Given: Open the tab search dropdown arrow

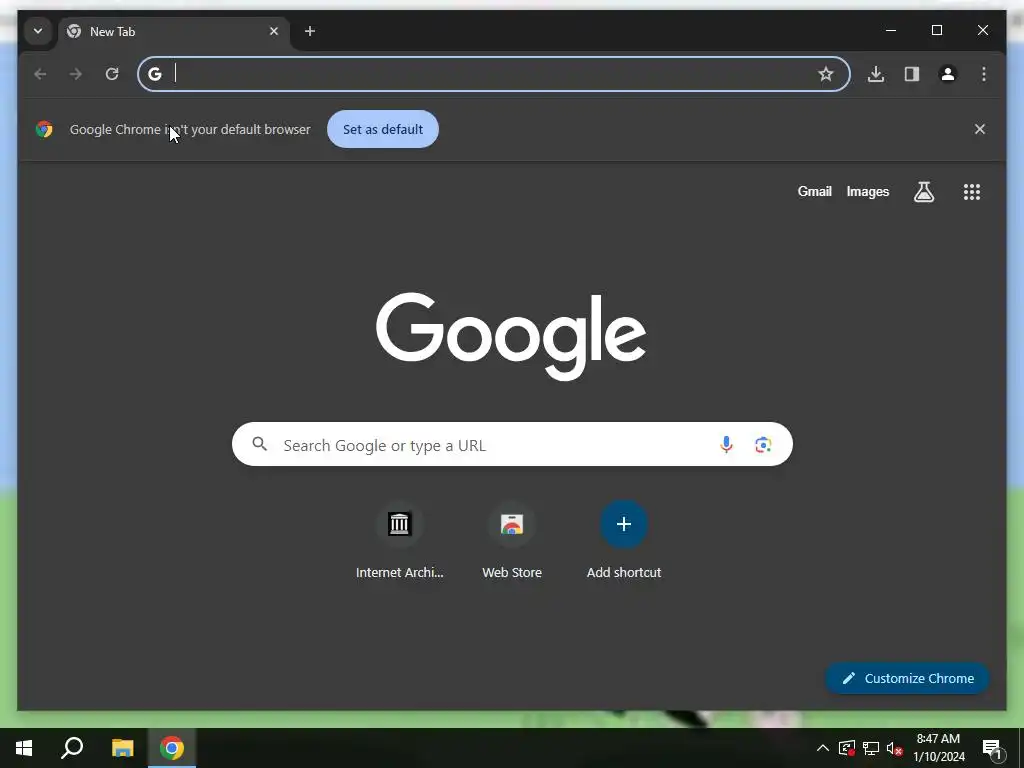Looking at the screenshot, I should point(38,31).
